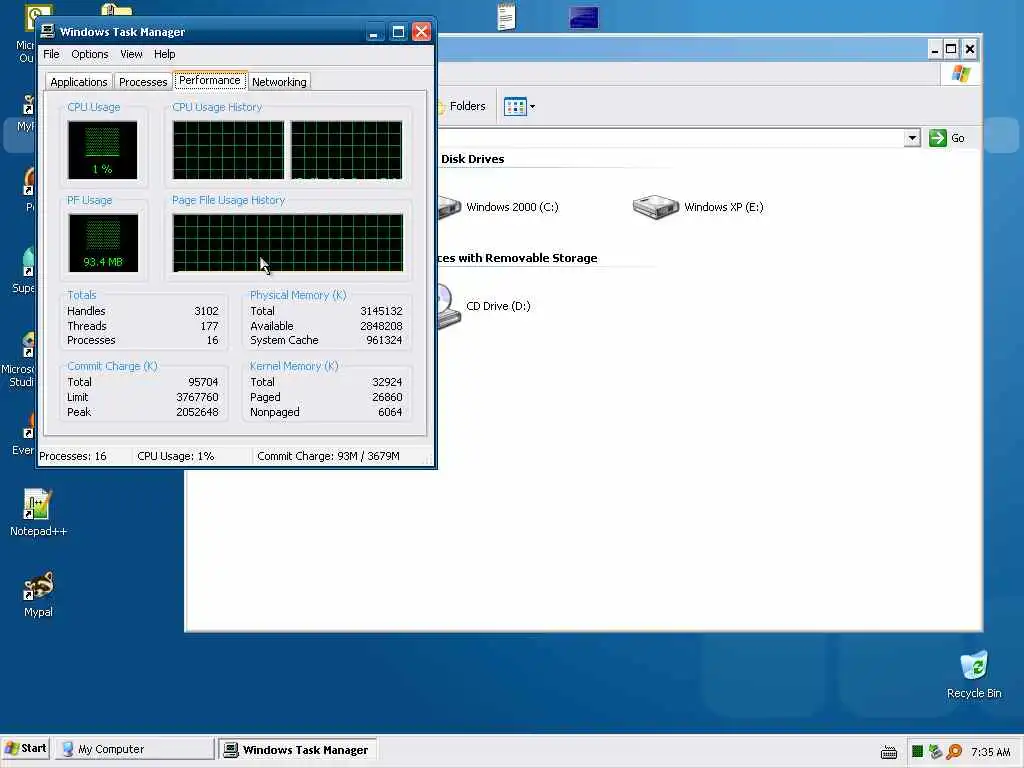Click the Folders toolbar button in My Computer
This screenshot has height=768, width=1024.
click(462, 106)
